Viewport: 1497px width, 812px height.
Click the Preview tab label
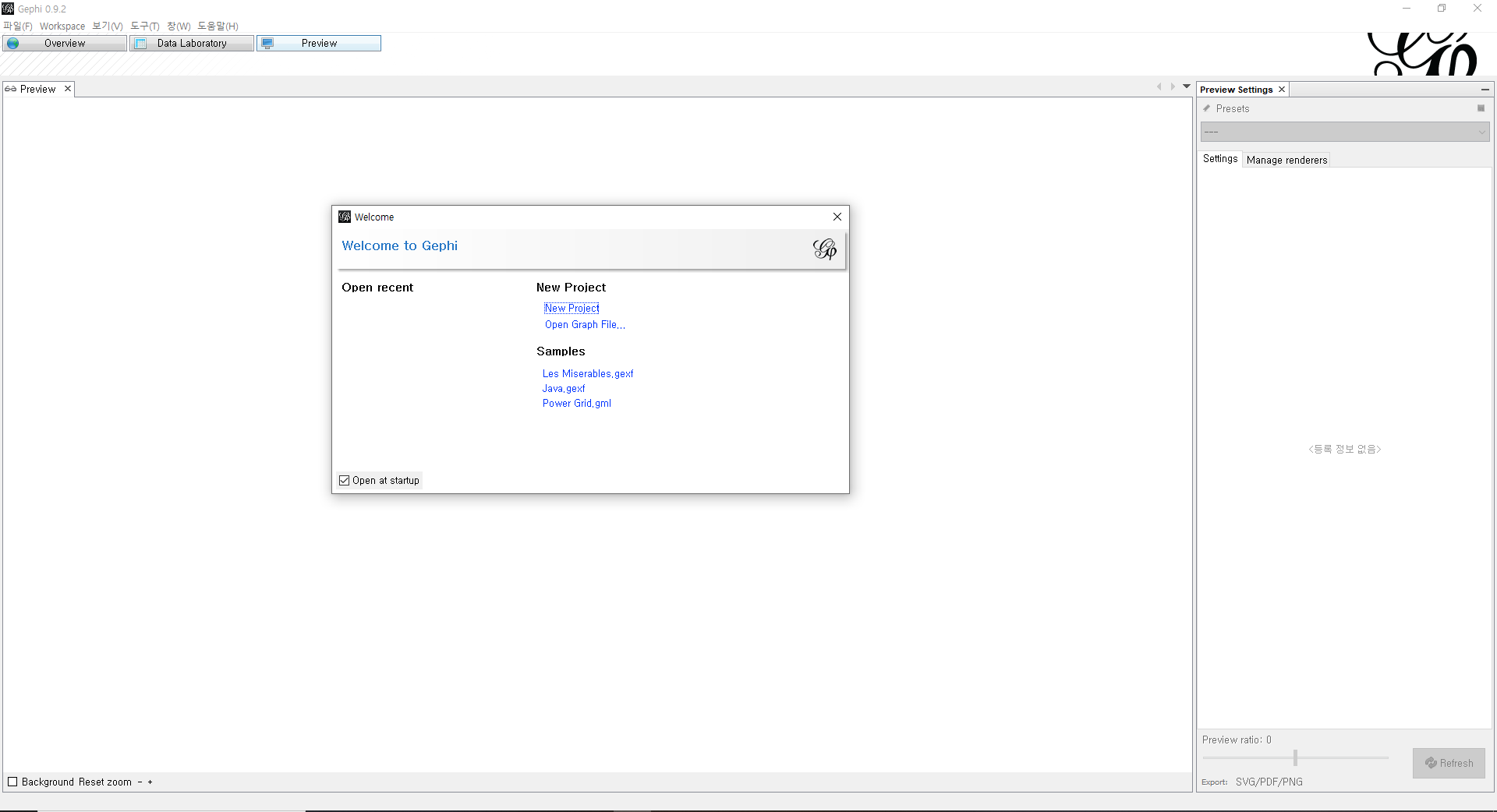click(x=37, y=89)
